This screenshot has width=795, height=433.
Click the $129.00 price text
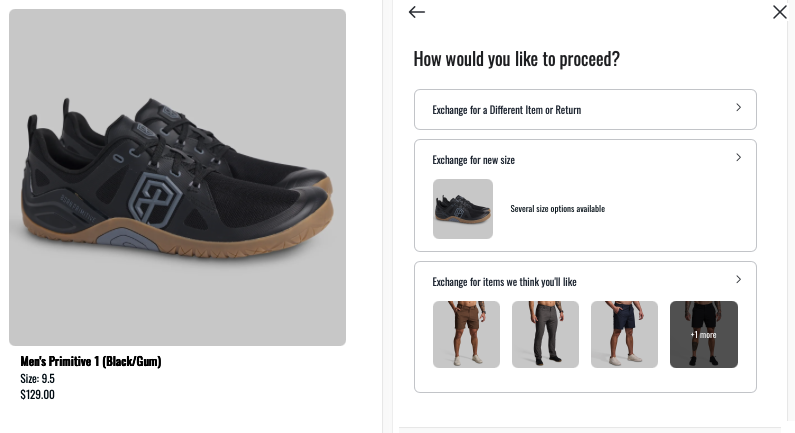coord(38,394)
